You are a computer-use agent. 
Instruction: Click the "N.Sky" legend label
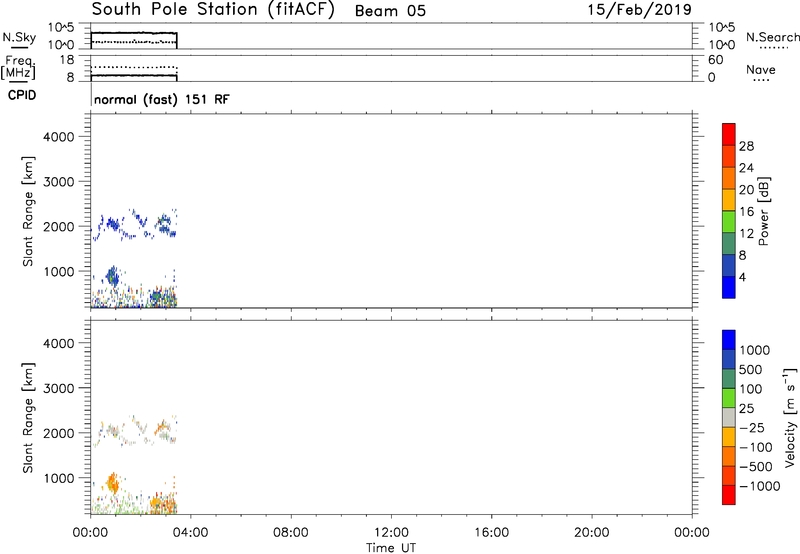19,37
